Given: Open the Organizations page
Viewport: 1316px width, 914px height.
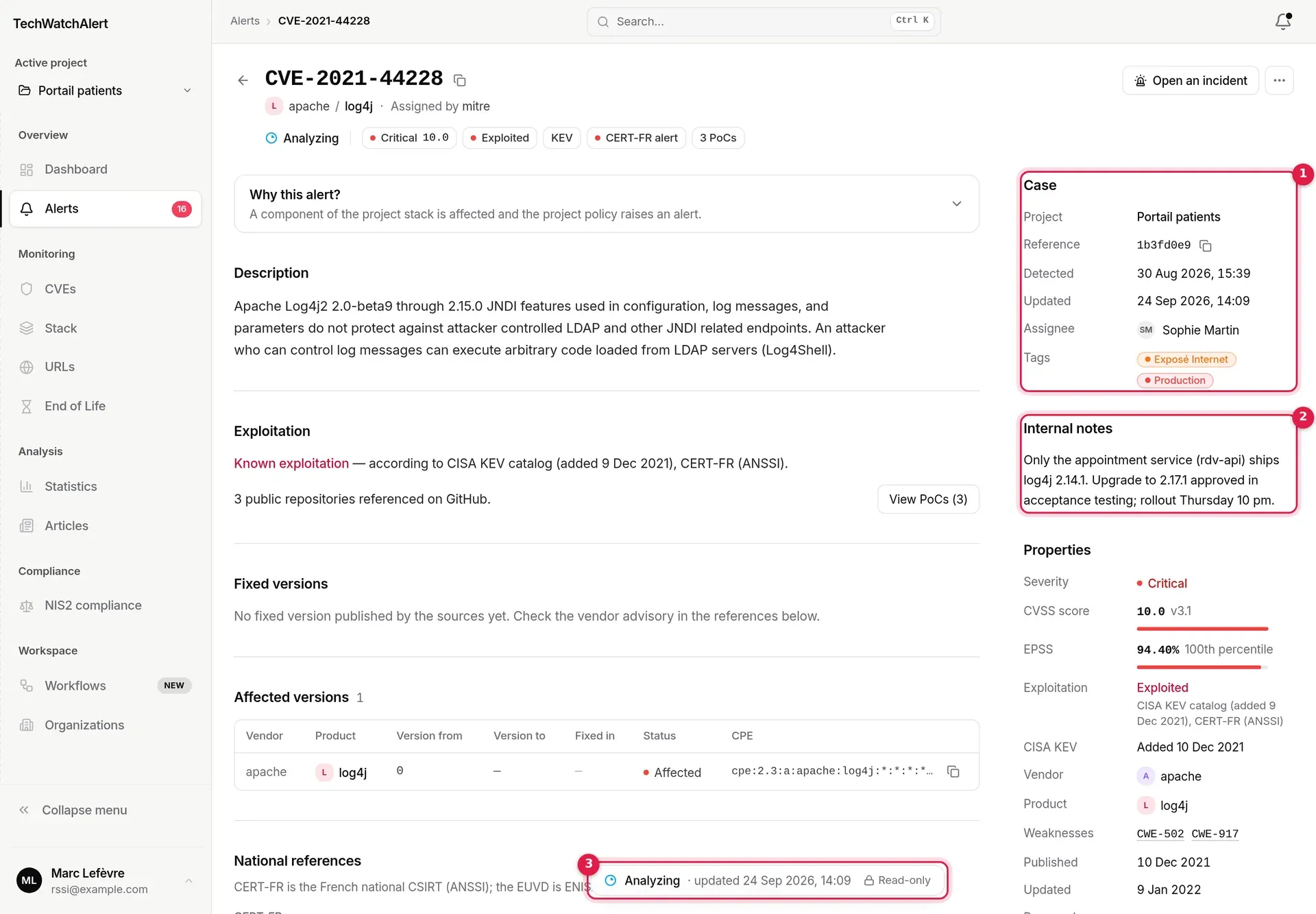Looking at the screenshot, I should coord(106,725).
